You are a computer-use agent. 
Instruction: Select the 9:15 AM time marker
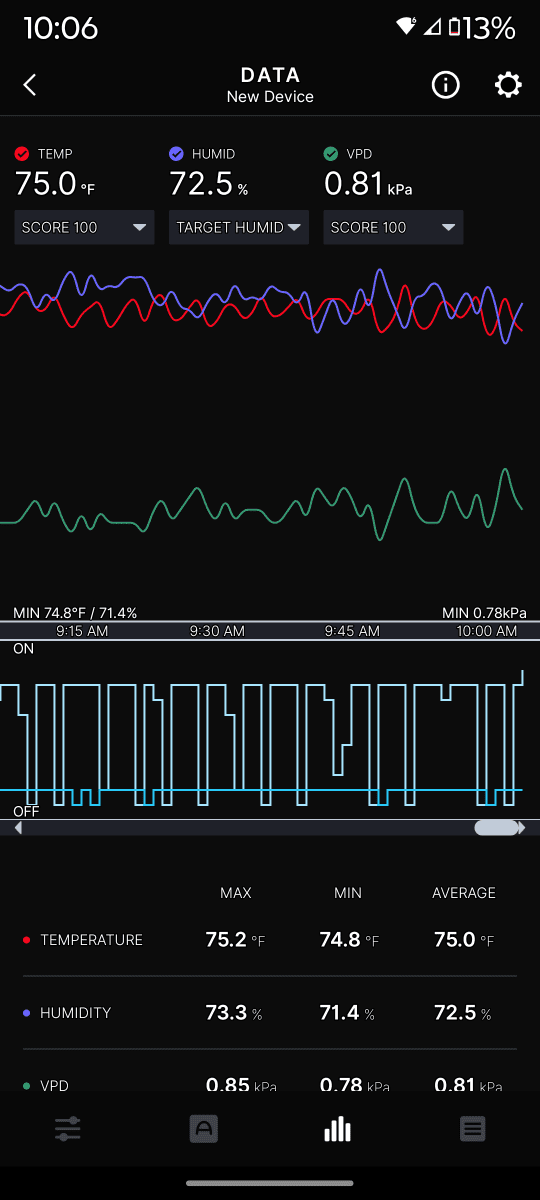[82, 631]
